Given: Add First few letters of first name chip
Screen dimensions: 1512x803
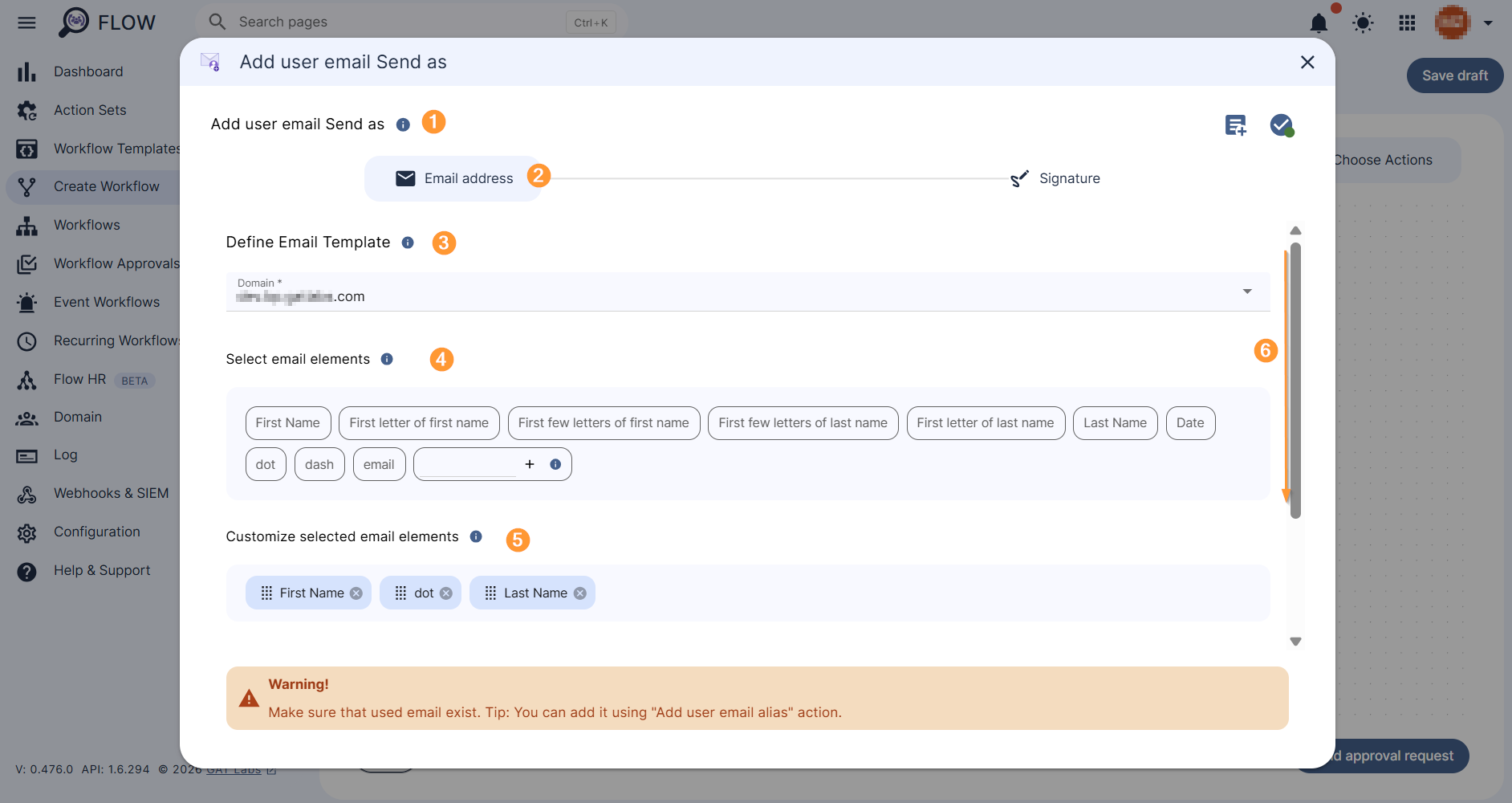Looking at the screenshot, I should pyautogui.click(x=604, y=423).
